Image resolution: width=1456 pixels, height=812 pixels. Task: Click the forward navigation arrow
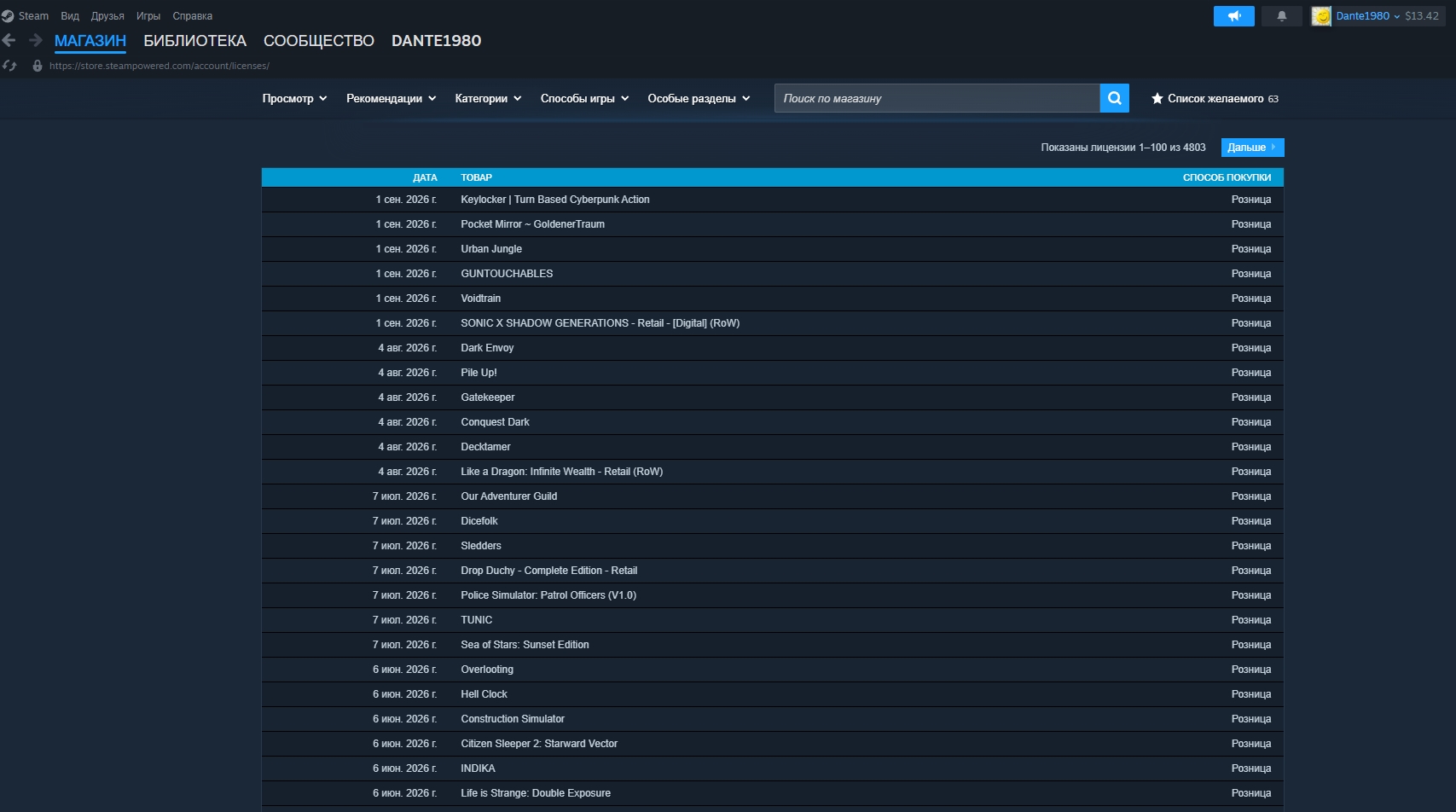[36, 40]
